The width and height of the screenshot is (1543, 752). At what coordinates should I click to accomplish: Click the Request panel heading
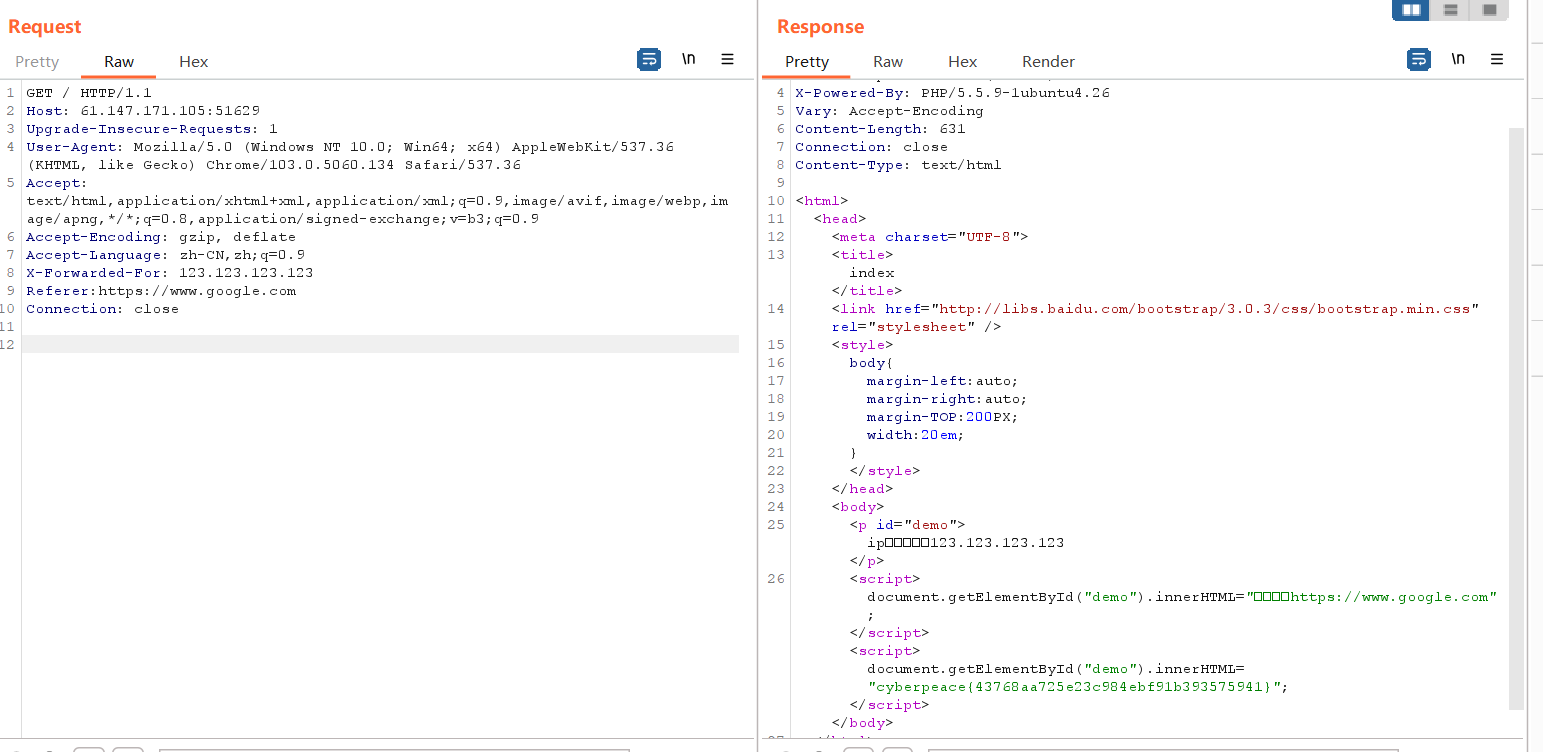[x=45, y=27]
